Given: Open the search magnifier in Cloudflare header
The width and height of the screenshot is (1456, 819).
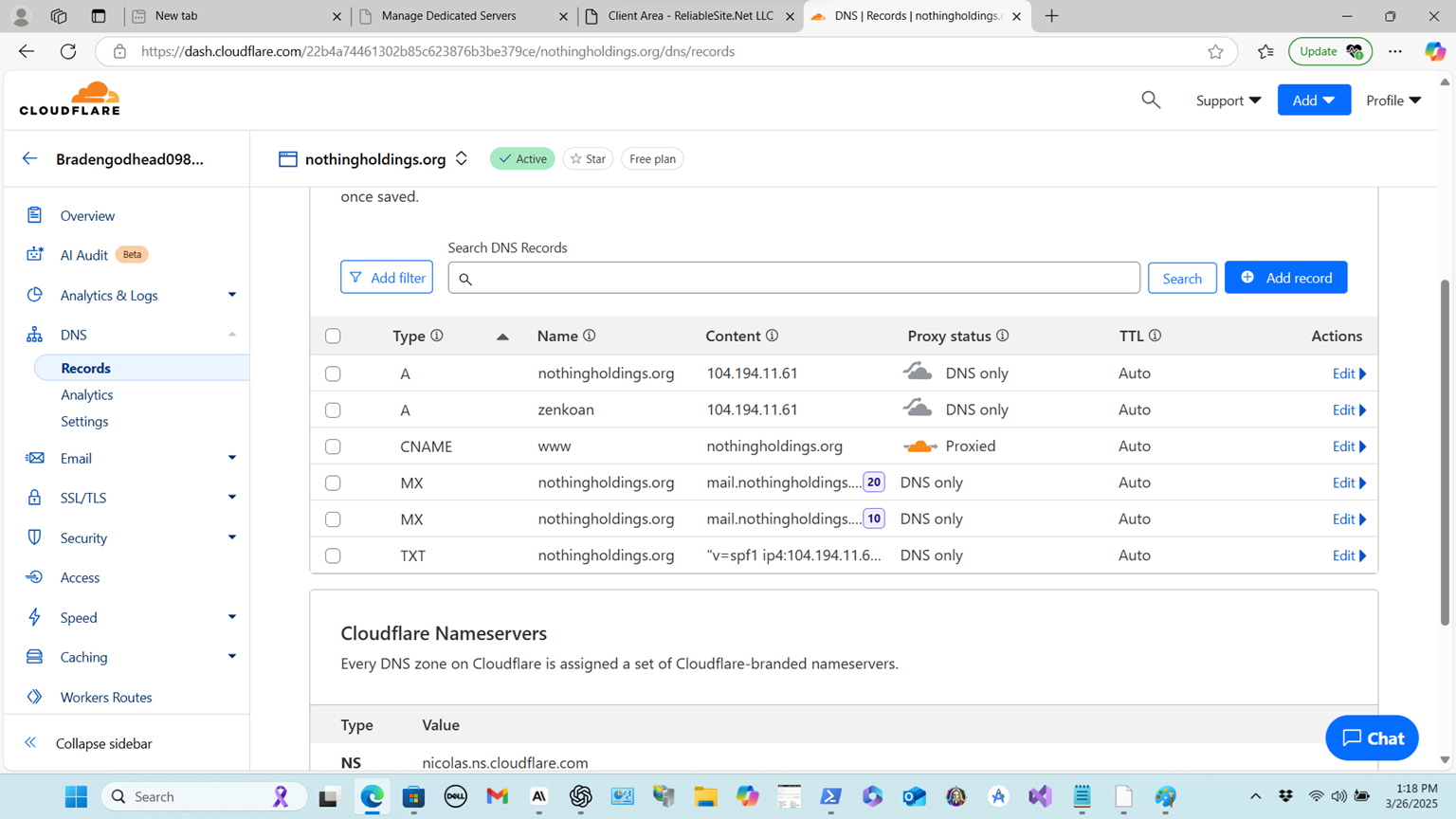Looking at the screenshot, I should (x=1151, y=100).
